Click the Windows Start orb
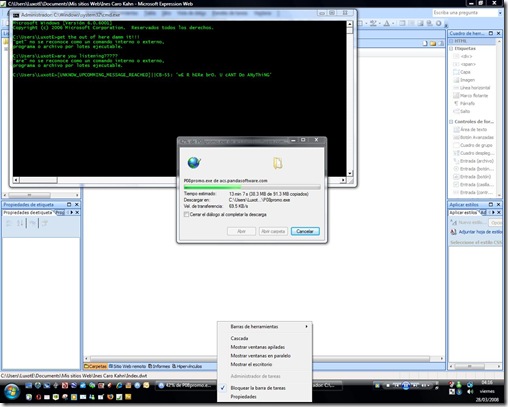The image size is (508, 407). click(x=12, y=392)
